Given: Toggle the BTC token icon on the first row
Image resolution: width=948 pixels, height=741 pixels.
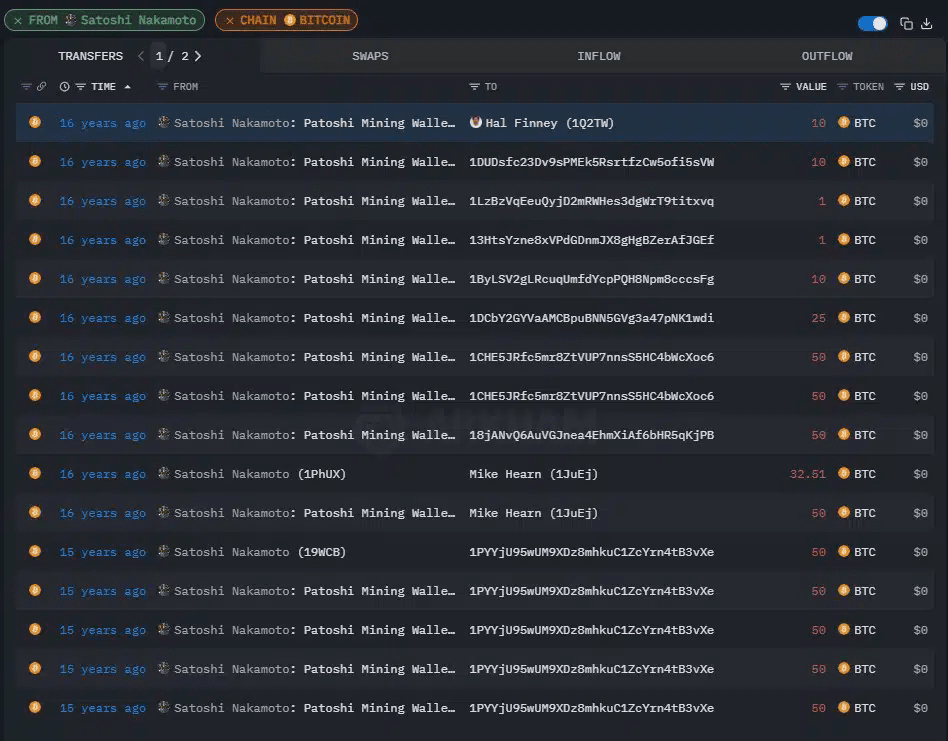Looking at the screenshot, I should [x=843, y=123].
